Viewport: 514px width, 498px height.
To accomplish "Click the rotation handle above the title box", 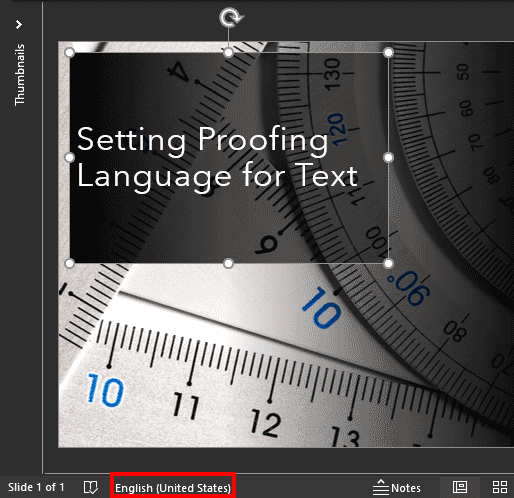I will (x=231, y=18).
